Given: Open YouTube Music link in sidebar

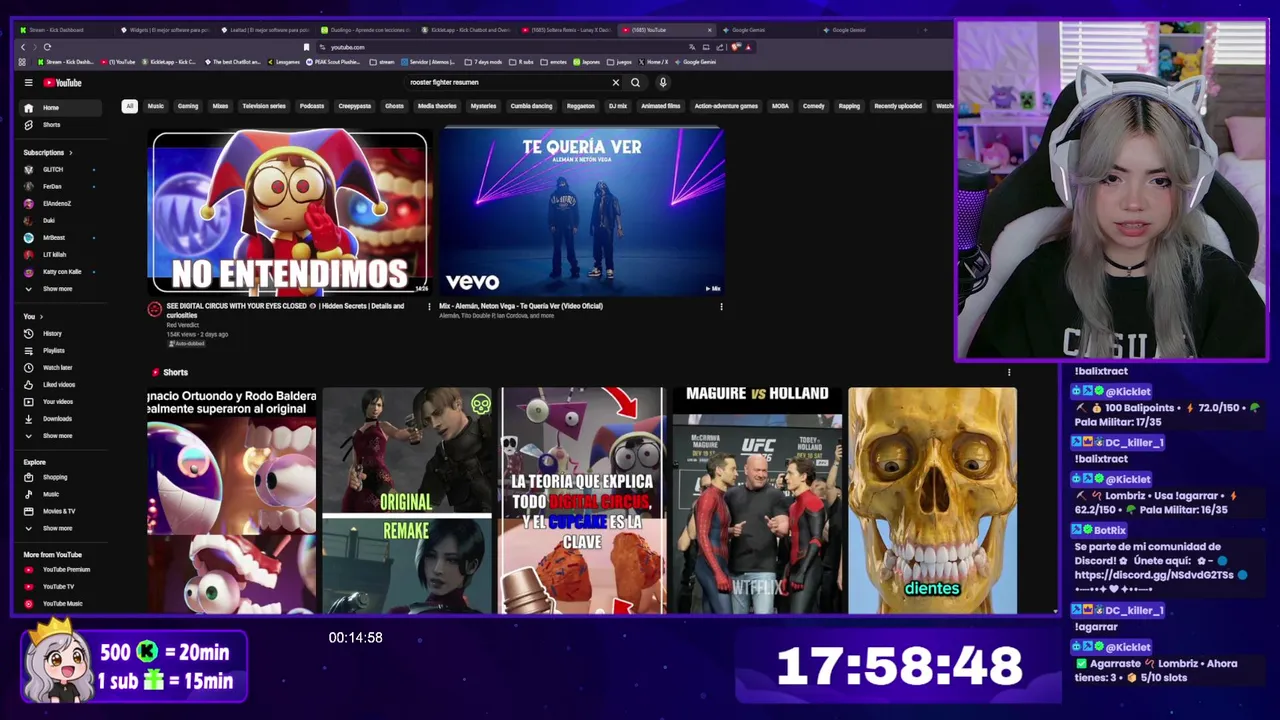Looking at the screenshot, I should pyautogui.click(x=62, y=604).
